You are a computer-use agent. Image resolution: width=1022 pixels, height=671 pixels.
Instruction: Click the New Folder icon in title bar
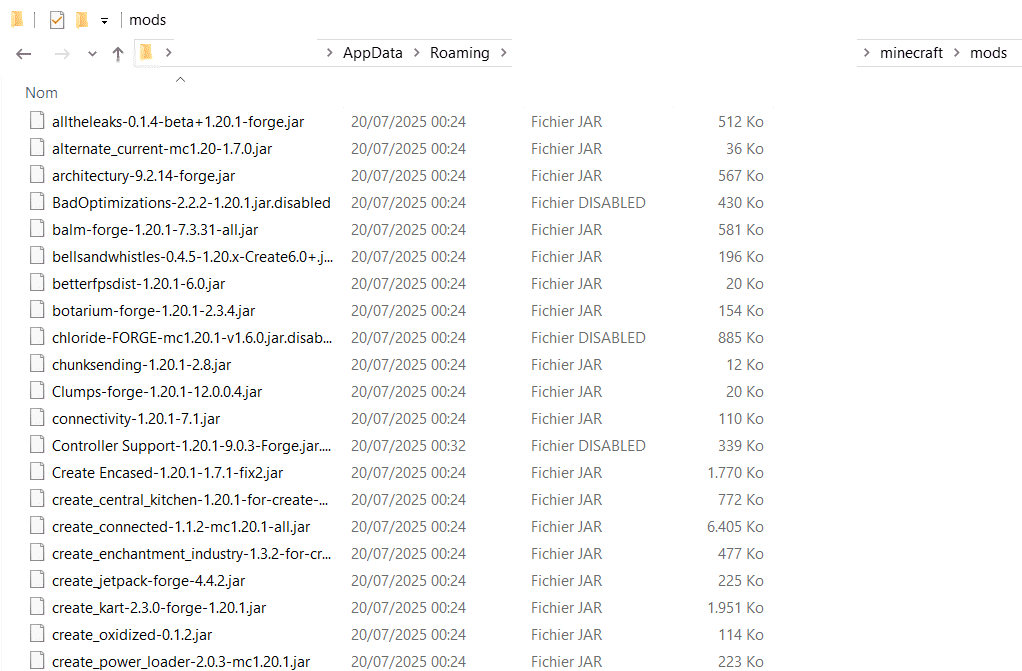point(81,20)
